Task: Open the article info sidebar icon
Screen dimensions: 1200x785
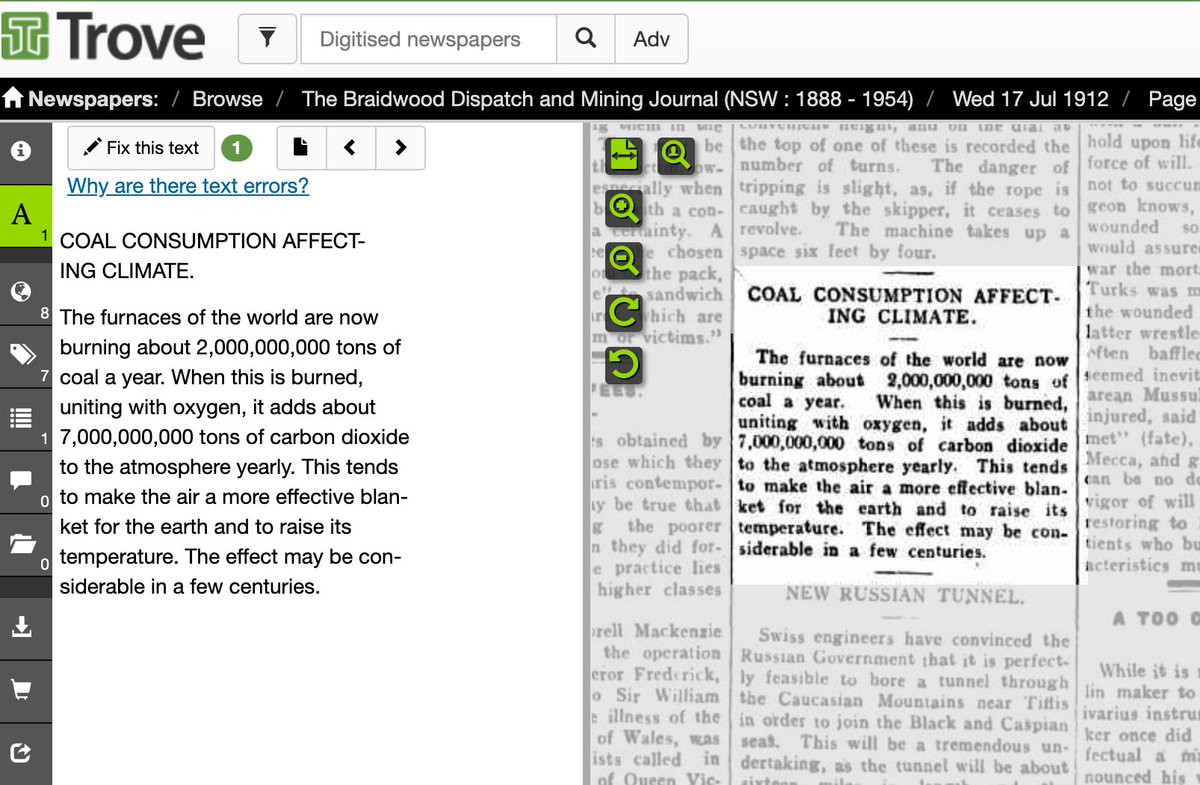Action: coord(22,152)
